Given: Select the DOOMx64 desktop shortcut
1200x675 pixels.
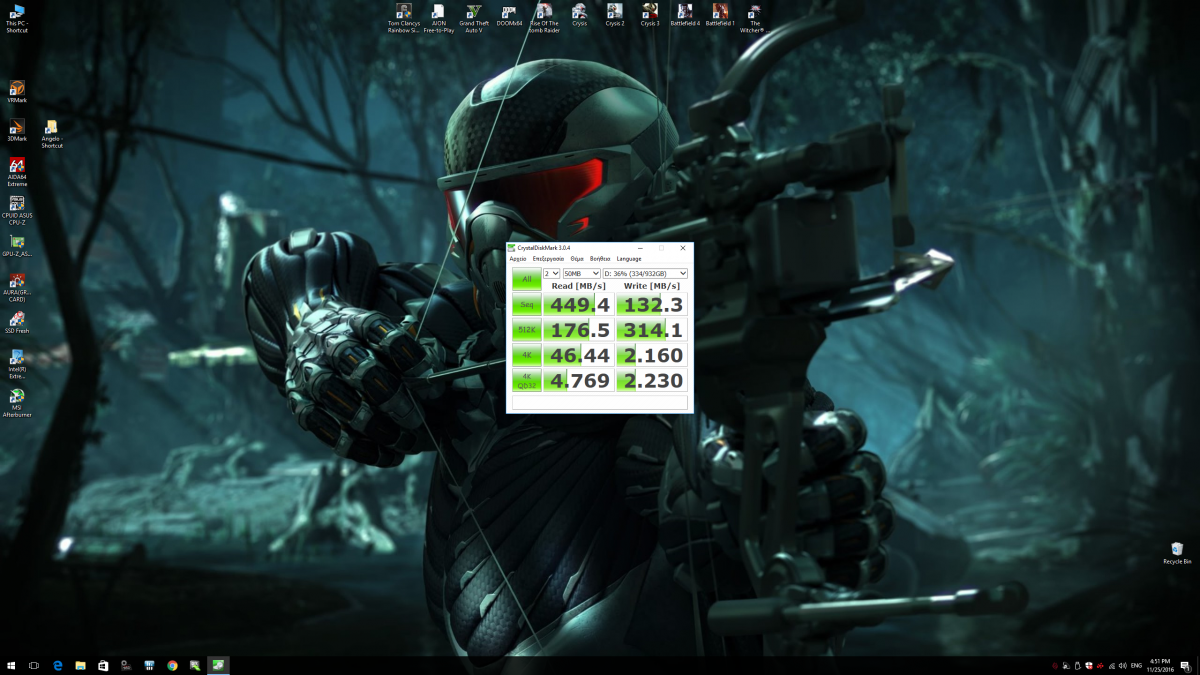Looking at the screenshot, I should click(509, 15).
